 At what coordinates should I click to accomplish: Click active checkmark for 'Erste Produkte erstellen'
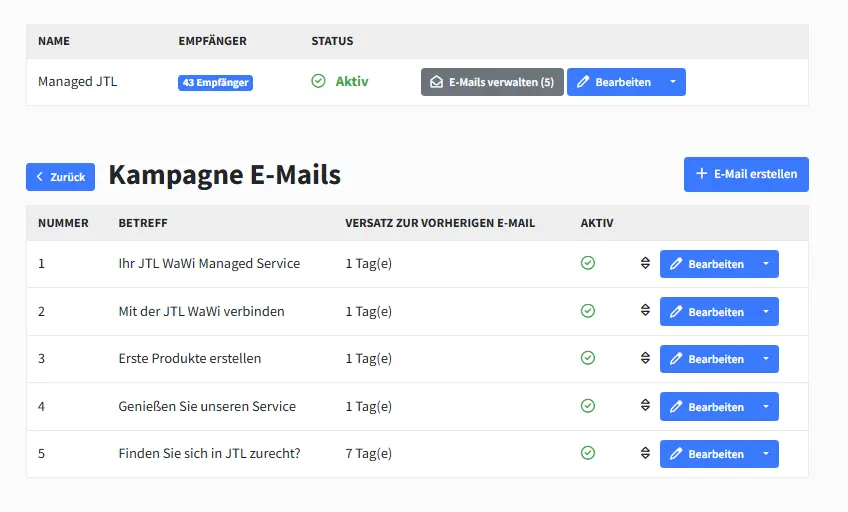pos(588,357)
